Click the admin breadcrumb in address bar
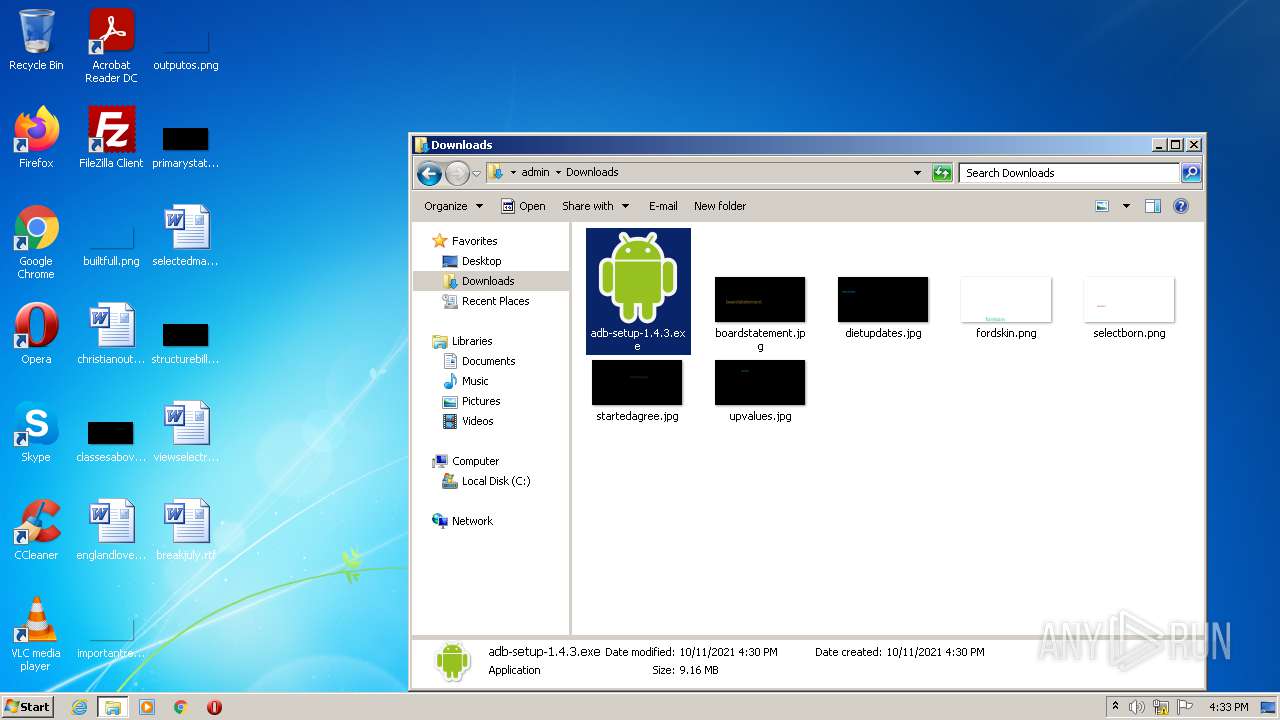This screenshot has height=720, width=1280. point(535,172)
